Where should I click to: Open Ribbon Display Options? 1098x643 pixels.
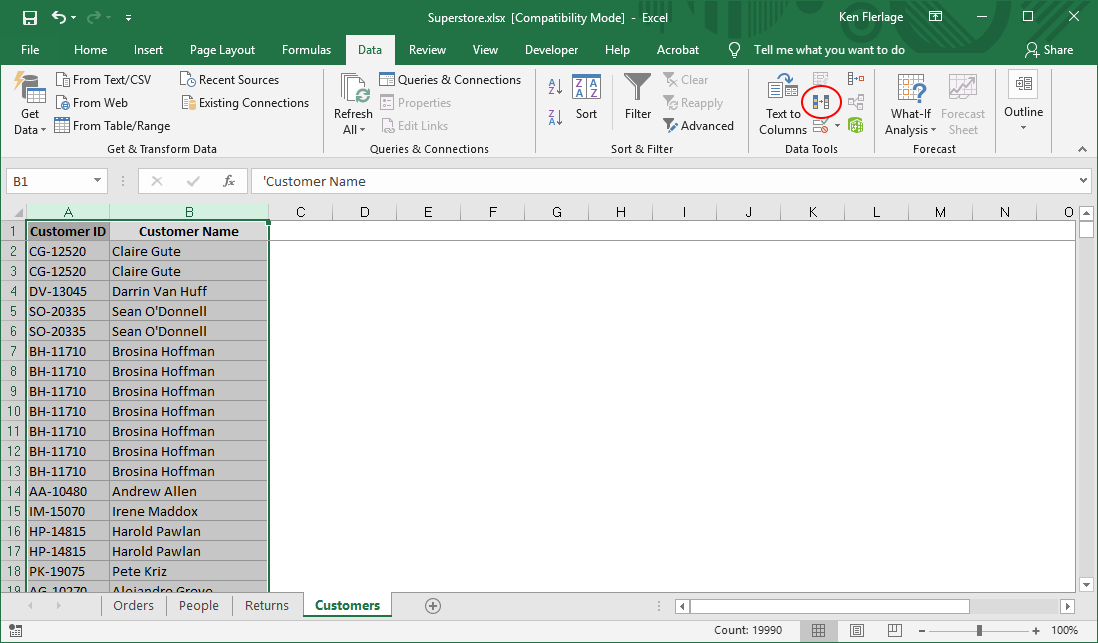(x=936, y=17)
